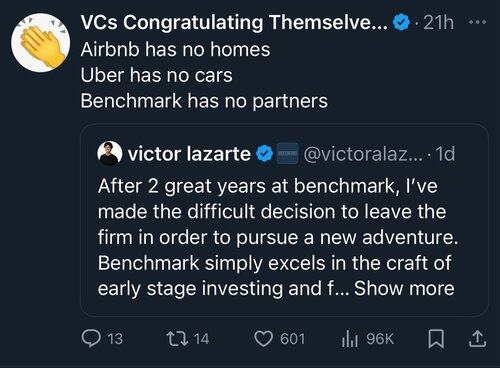This screenshot has height=368, width=500.
Task: Open the clapping hands profile avatar
Action: click(x=41, y=43)
